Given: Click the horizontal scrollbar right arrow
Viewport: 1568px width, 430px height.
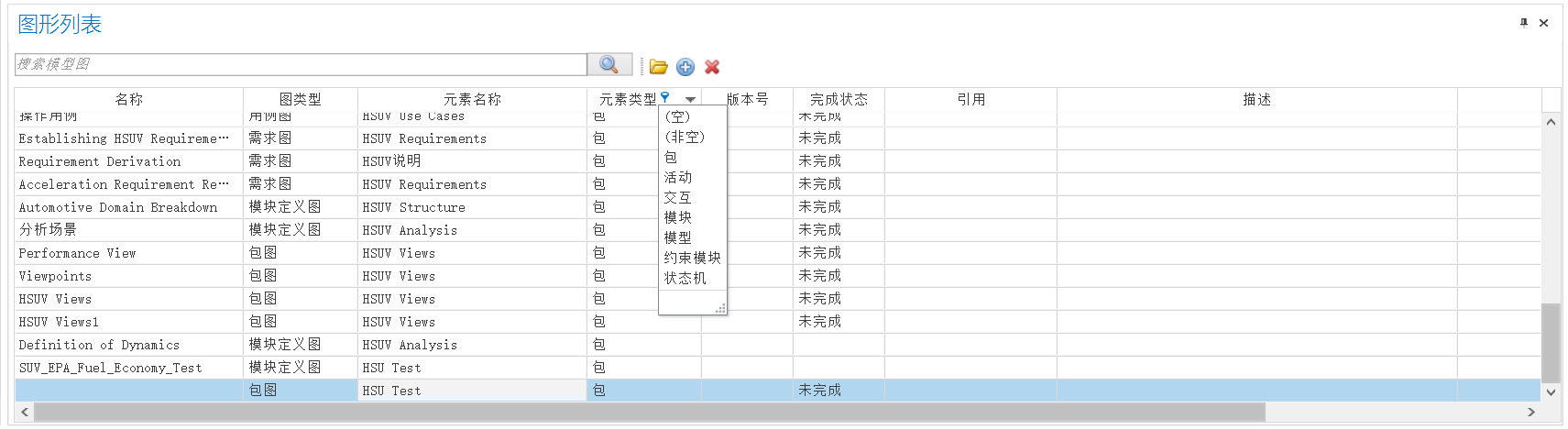Looking at the screenshot, I should [x=1531, y=413].
